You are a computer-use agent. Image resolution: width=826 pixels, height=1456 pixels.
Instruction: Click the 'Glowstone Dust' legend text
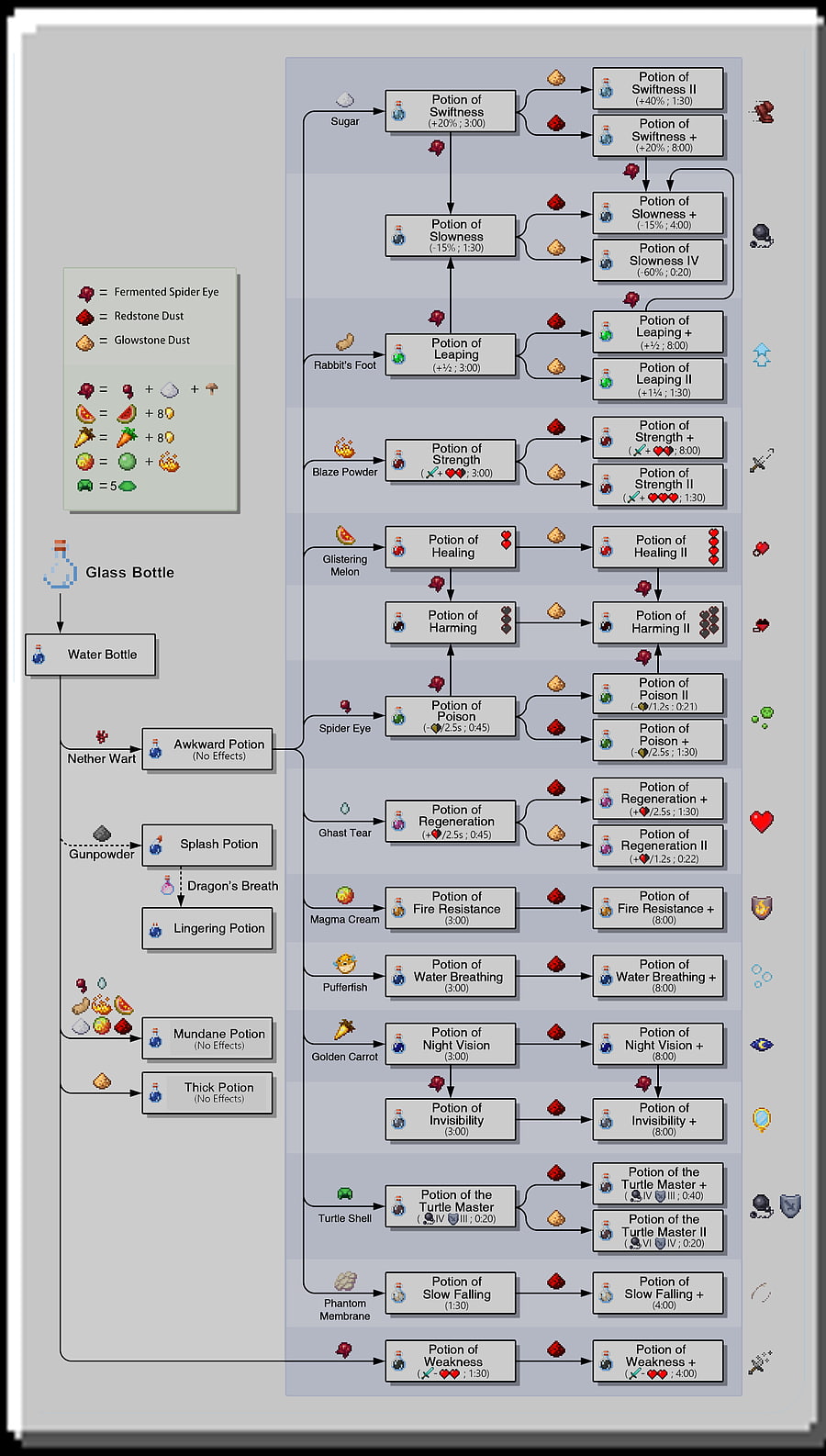[152, 340]
